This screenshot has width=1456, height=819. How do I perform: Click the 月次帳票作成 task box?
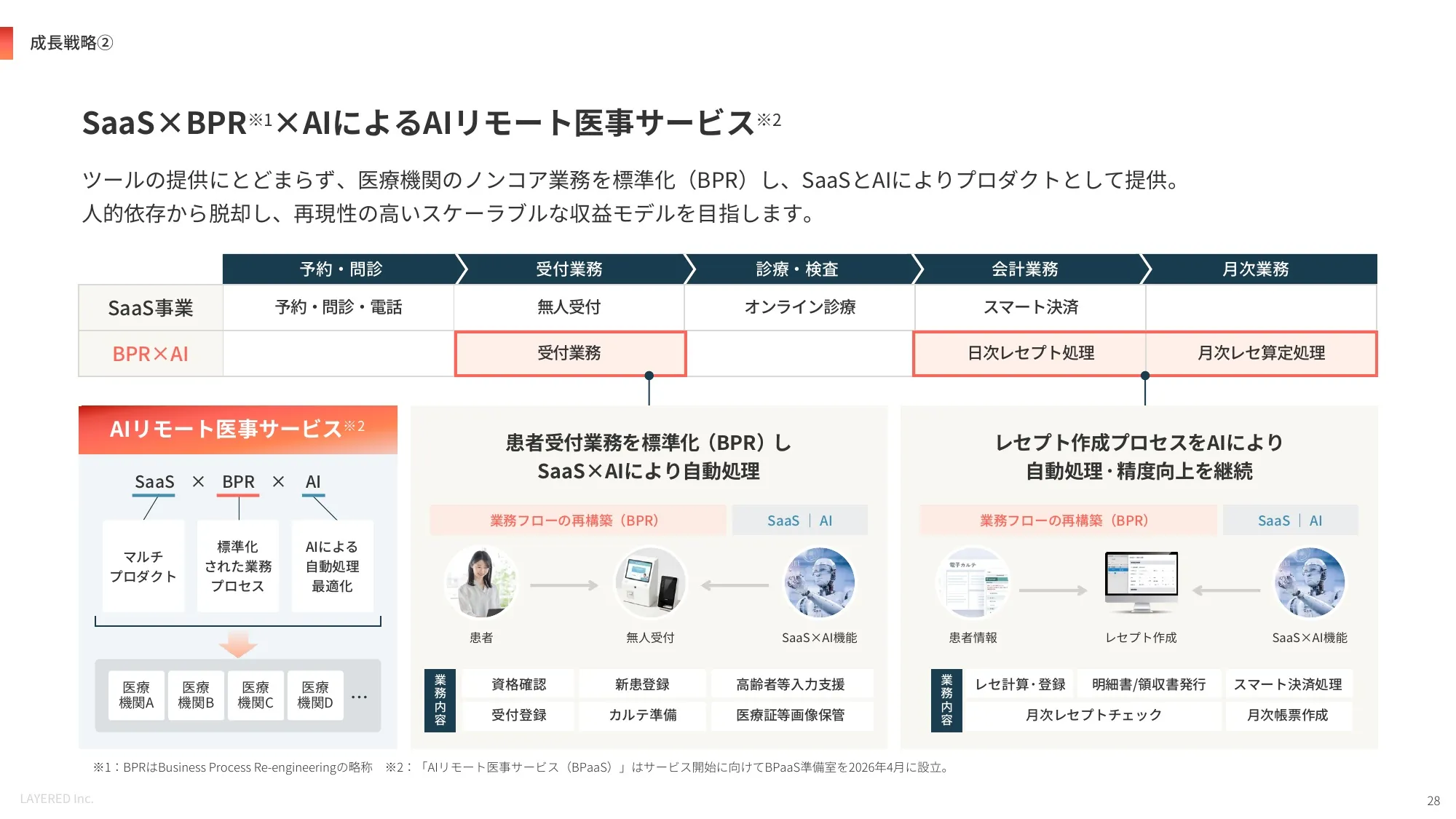pos(1288,716)
